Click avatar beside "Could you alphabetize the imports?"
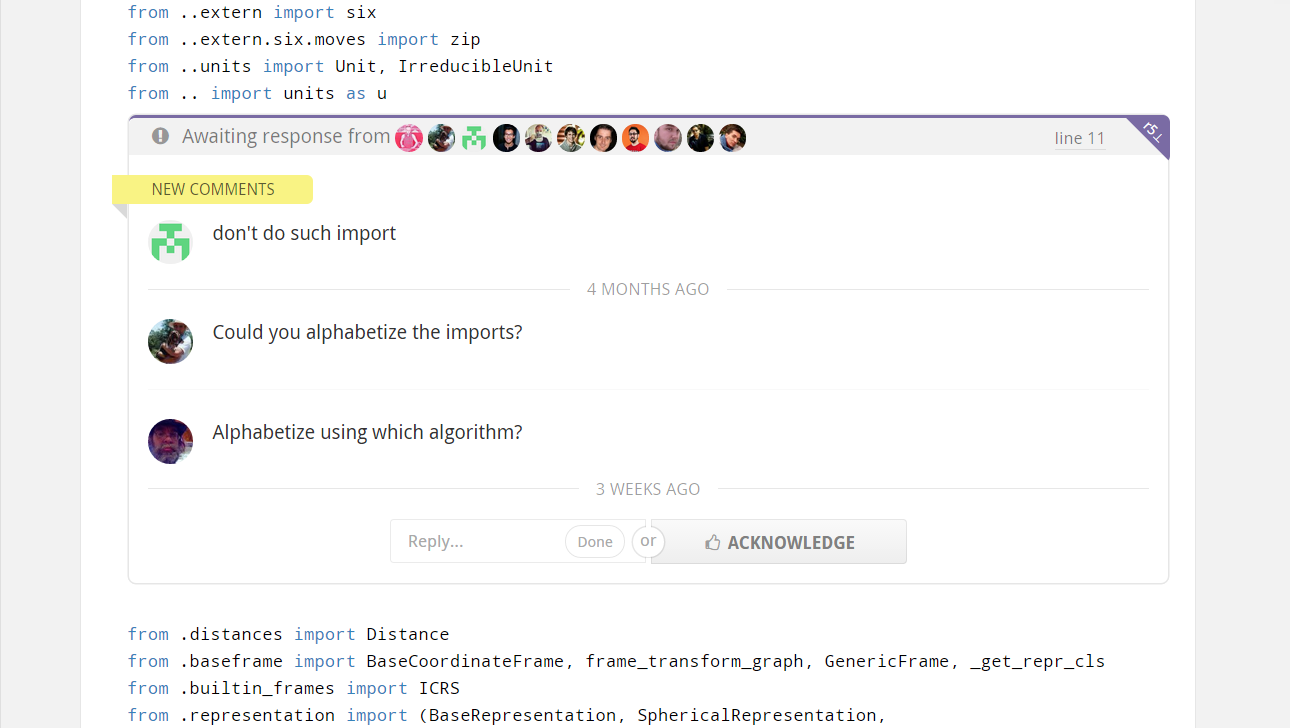The width and height of the screenshot is (1290, 728). click(170, 341)
